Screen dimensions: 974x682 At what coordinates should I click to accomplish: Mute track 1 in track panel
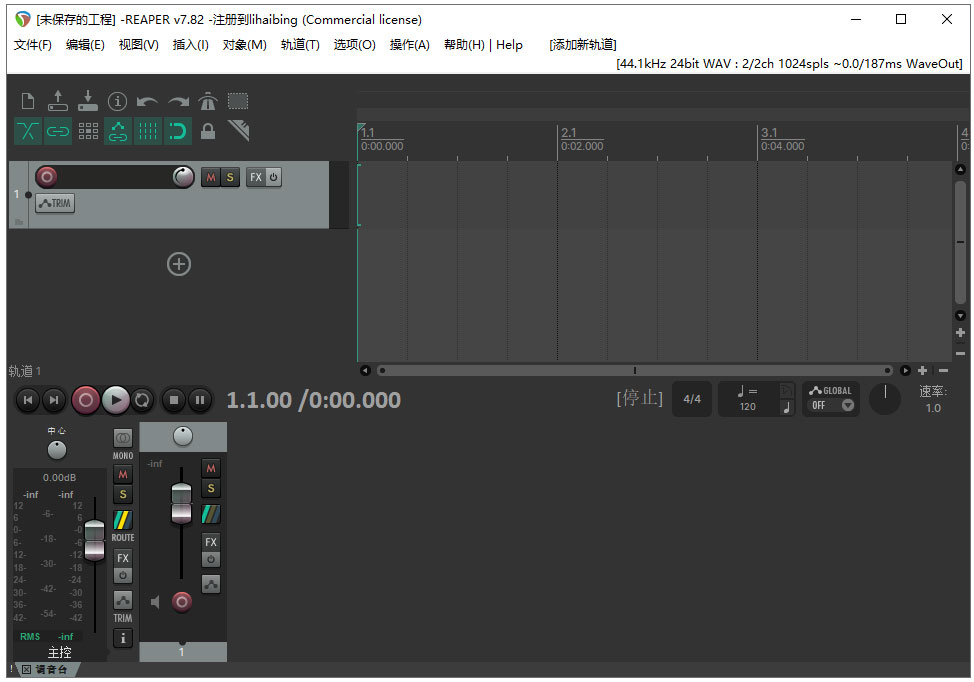pos(211,178)
